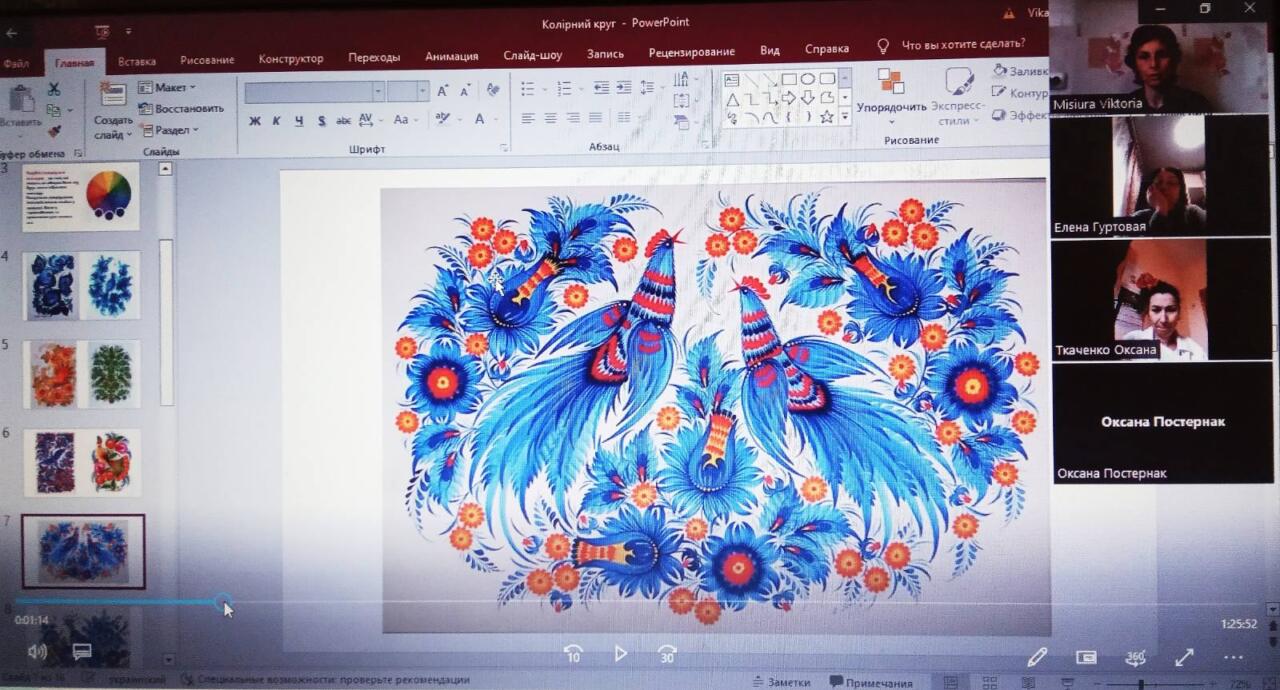This screenshot has width=1280, height=690.
Task: Toggle italic with the К button
Action: pyautogui.click(x=277, y=121)
